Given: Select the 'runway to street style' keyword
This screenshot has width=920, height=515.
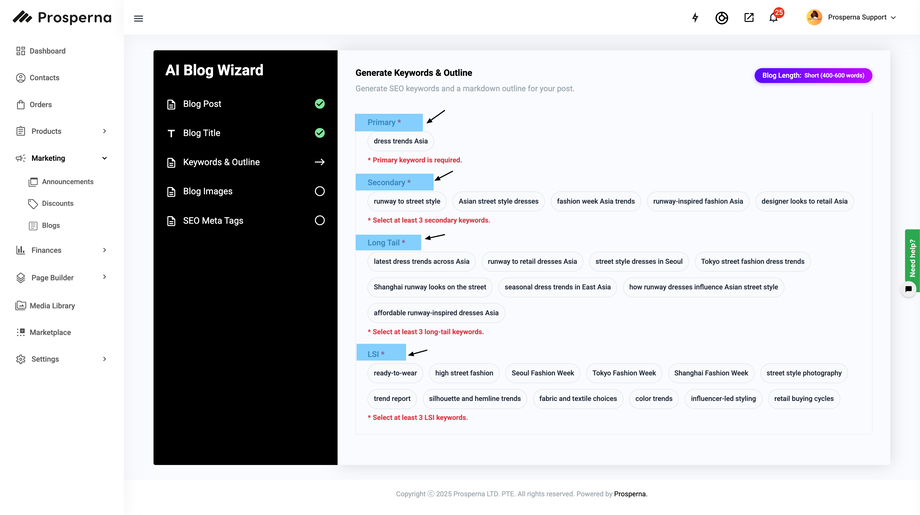Looking at the screenshot, I should 407,201.
